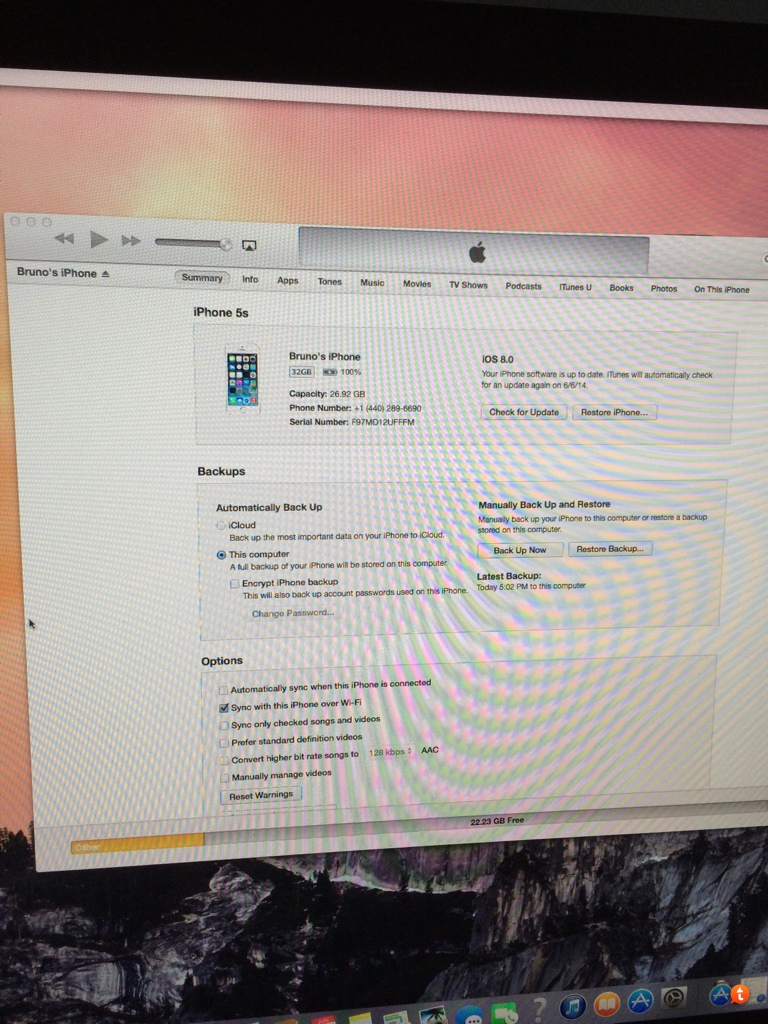The image size is (768, 1024).
Task: Click the fast-forward playback button
Action: point(131,240)
